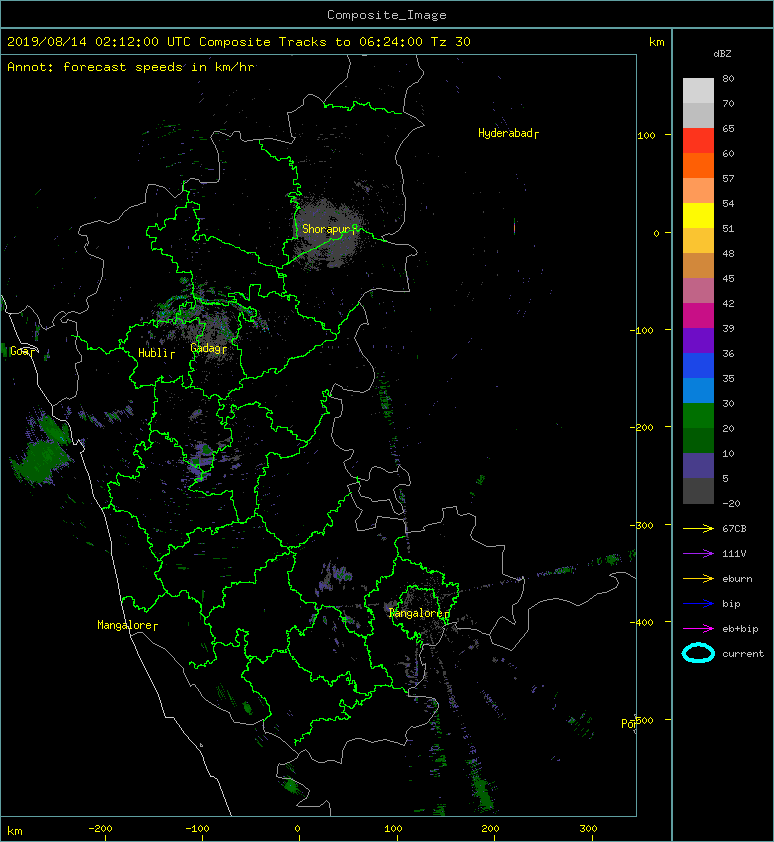The width and height of the screenshot is (774, 842).
Task: Click the Goa label near the coast
Action: pyautogui.click(x=21, y=351)
